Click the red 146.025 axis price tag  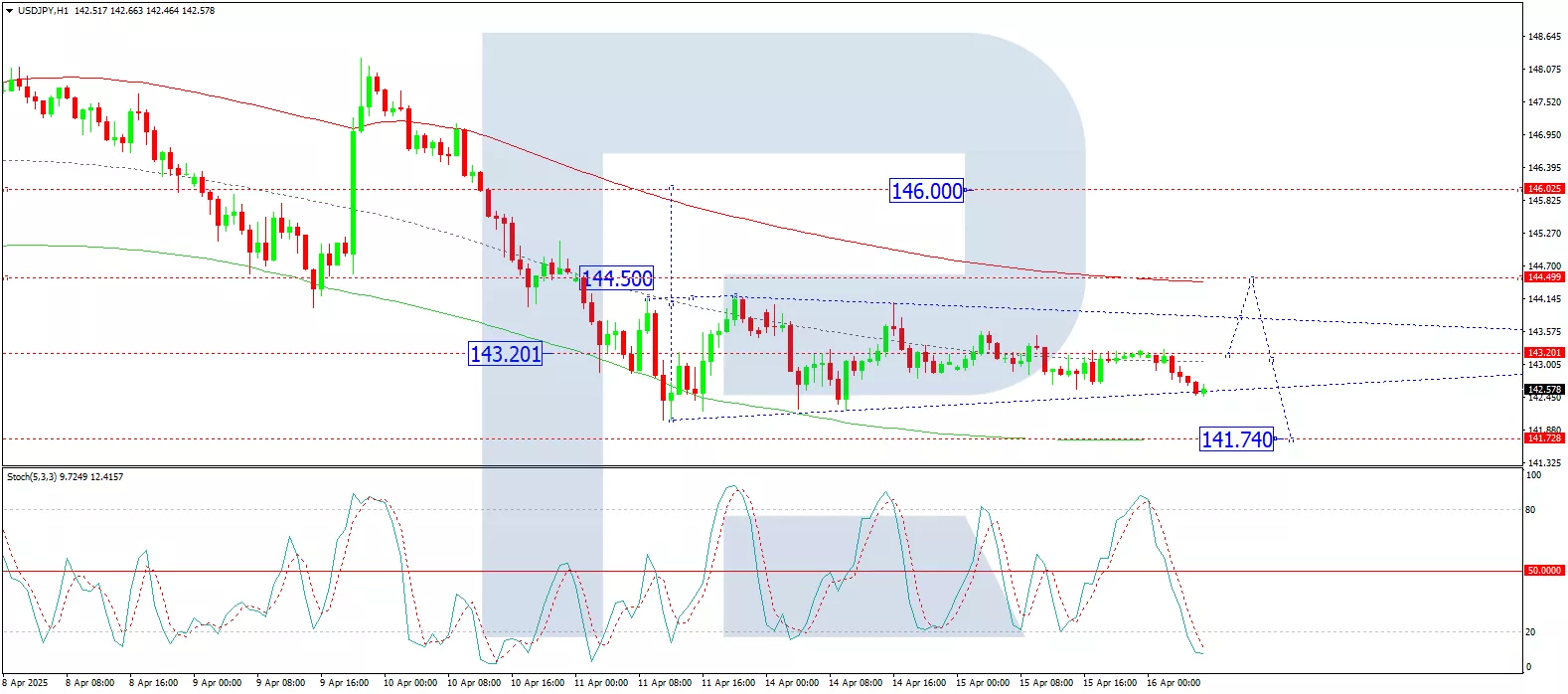pyautogui.click(x=1543, y=189)
